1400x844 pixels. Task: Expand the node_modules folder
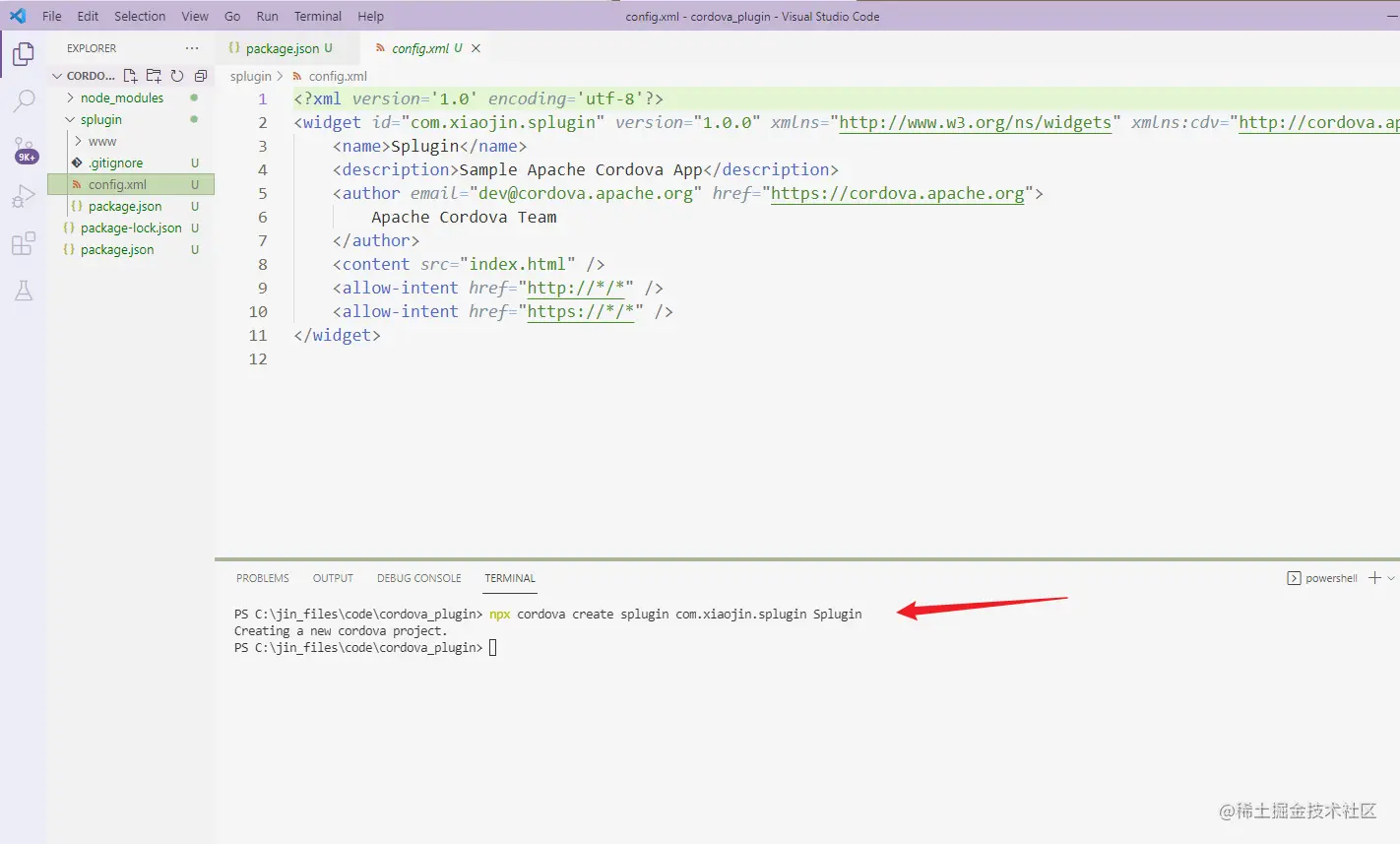tap(122, 97)
